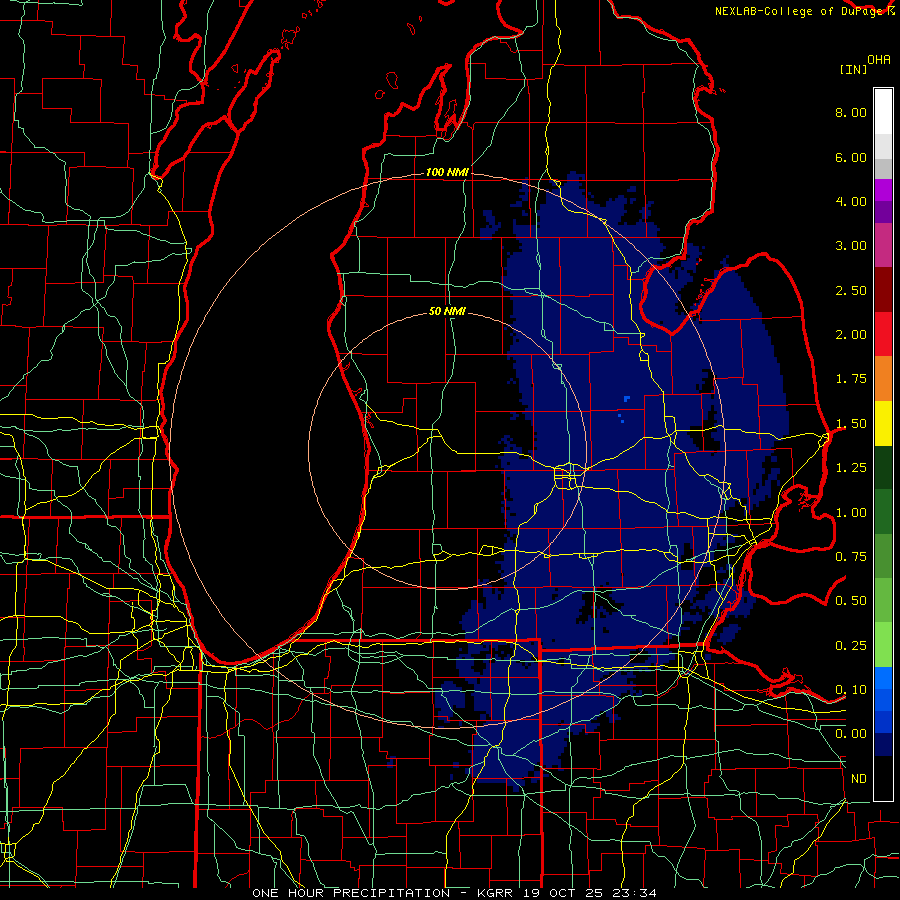Click the 'KGRR' radar site identifier

click(x=497, y=893)
